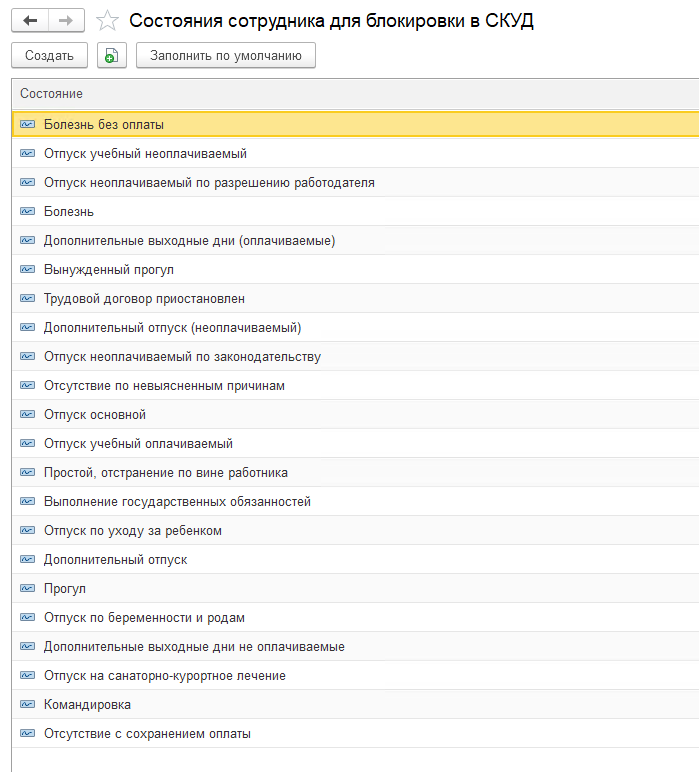Select Вынужденный прогул entry
Image resolution: width=699 pixels, height=772 pixels.
pos(109,270)
